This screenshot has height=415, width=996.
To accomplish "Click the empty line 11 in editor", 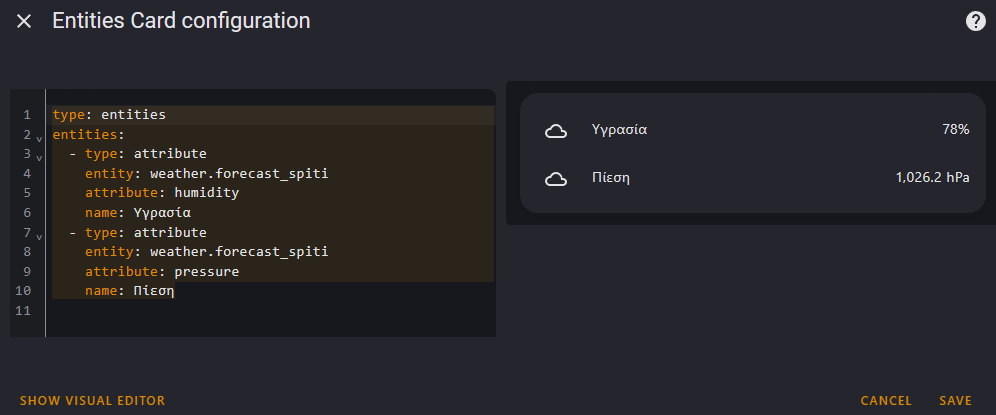I will point(272,311).
